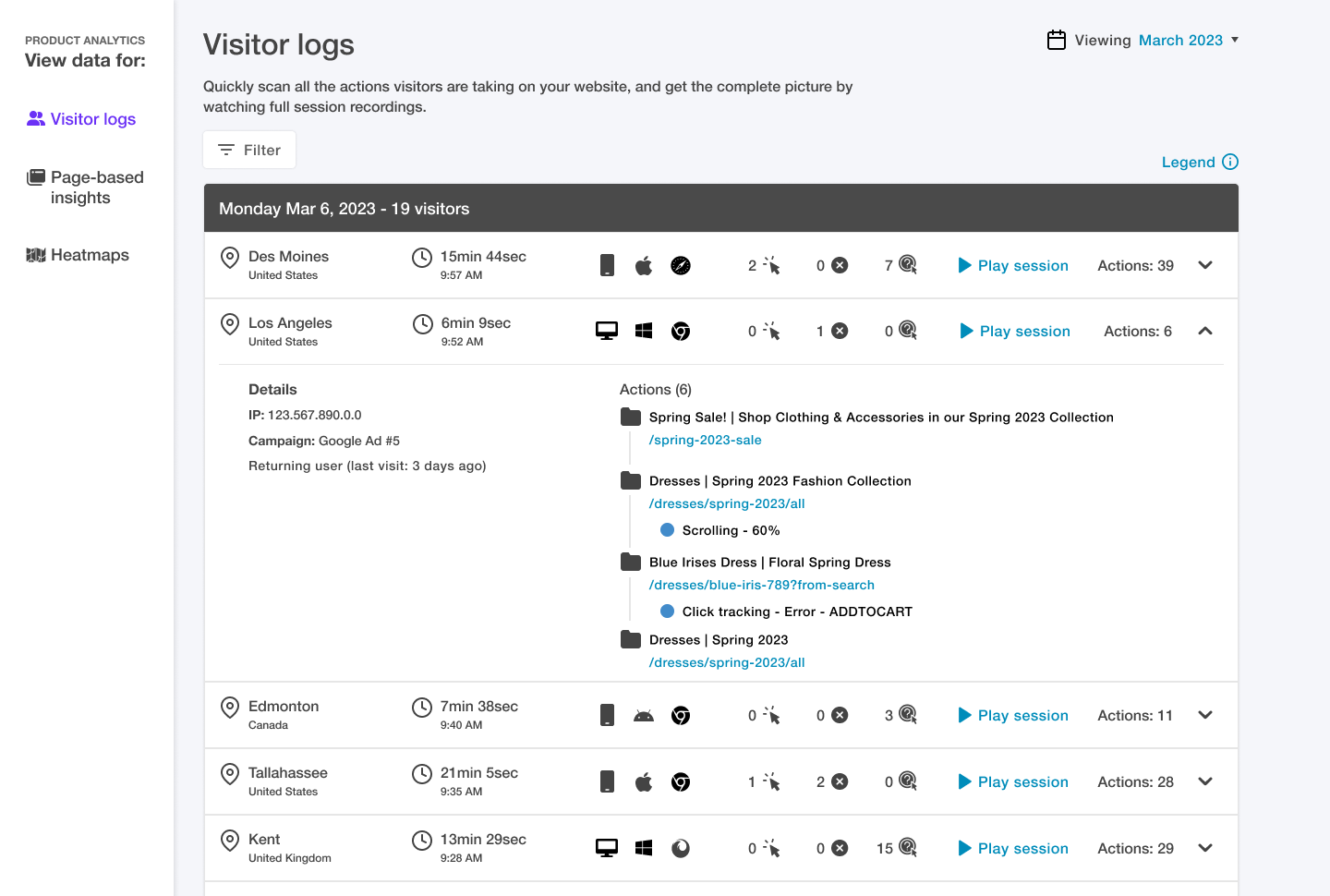Click the IP: 123.567.890.0.0 text

click(x=305, y=415)
